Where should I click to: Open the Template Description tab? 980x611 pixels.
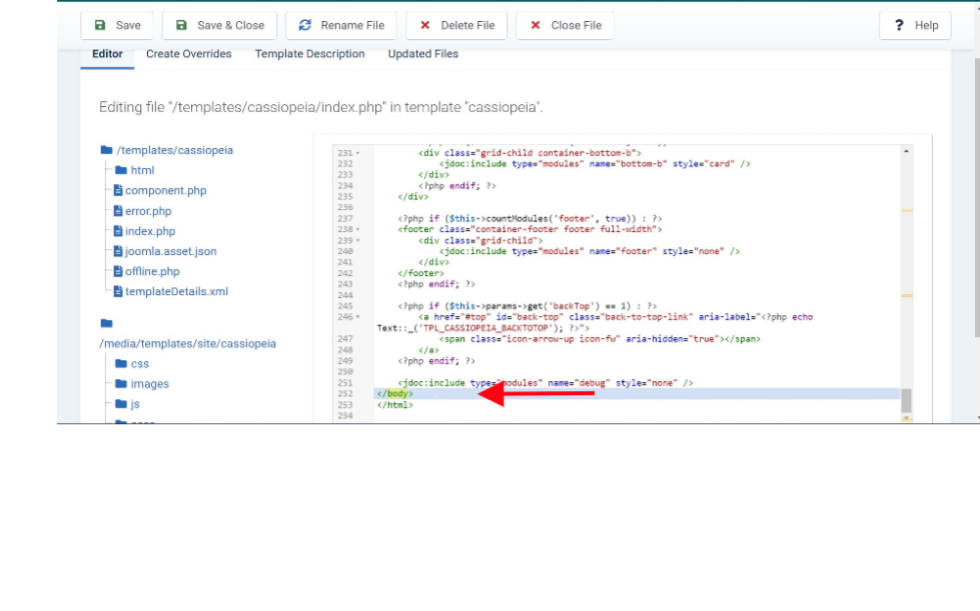coord(309,54)
